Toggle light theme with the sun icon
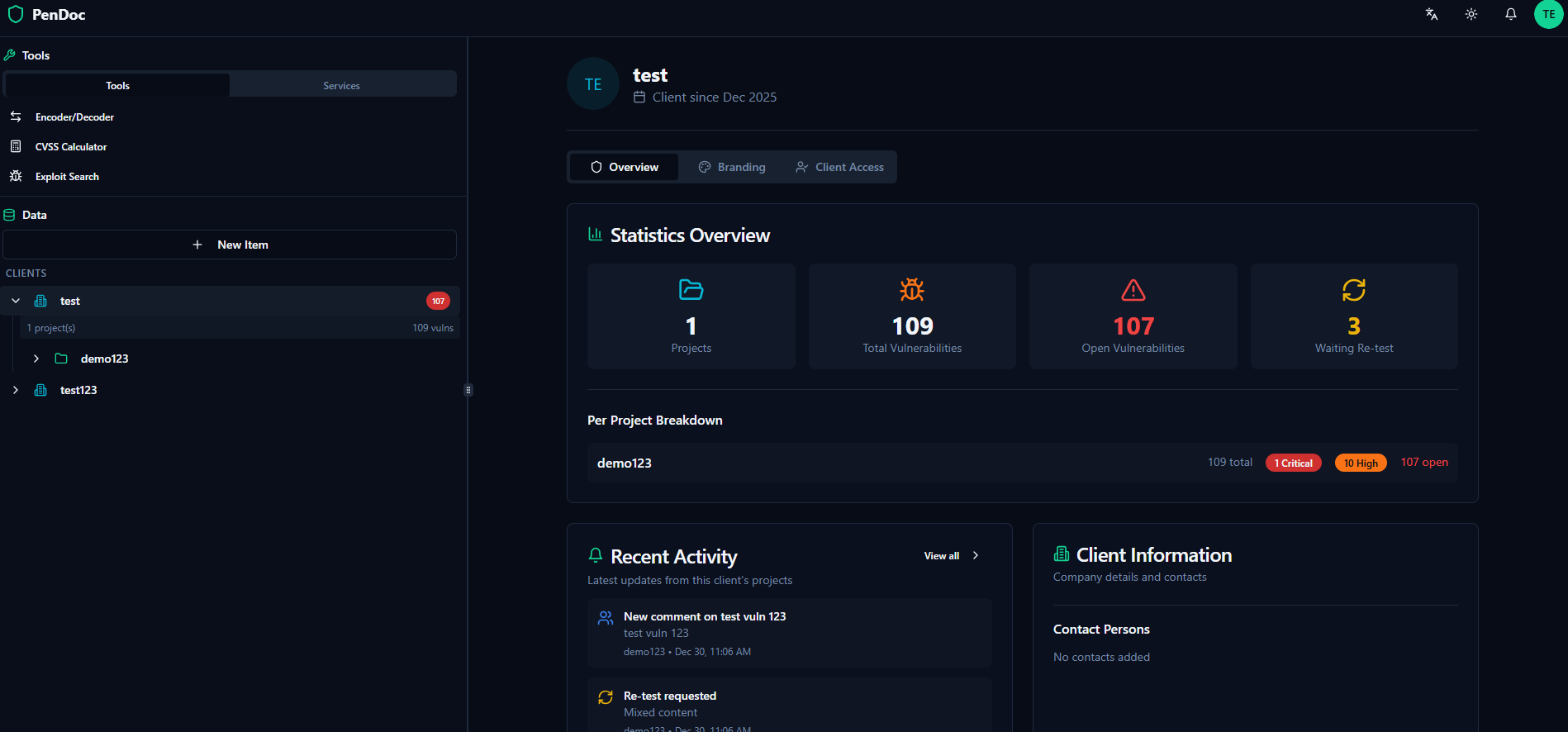The height and width of the screenshot is (732, 1568). (1471, 14)
